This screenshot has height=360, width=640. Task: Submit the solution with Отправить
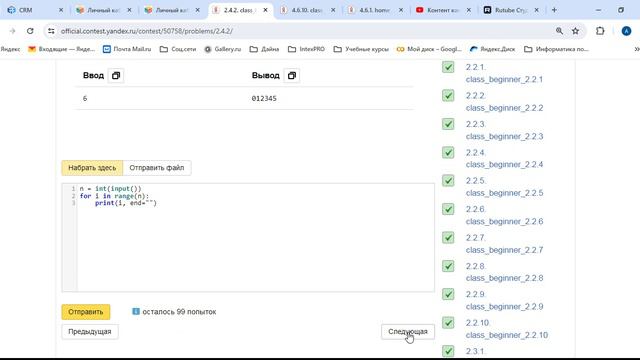pos(86,312)
